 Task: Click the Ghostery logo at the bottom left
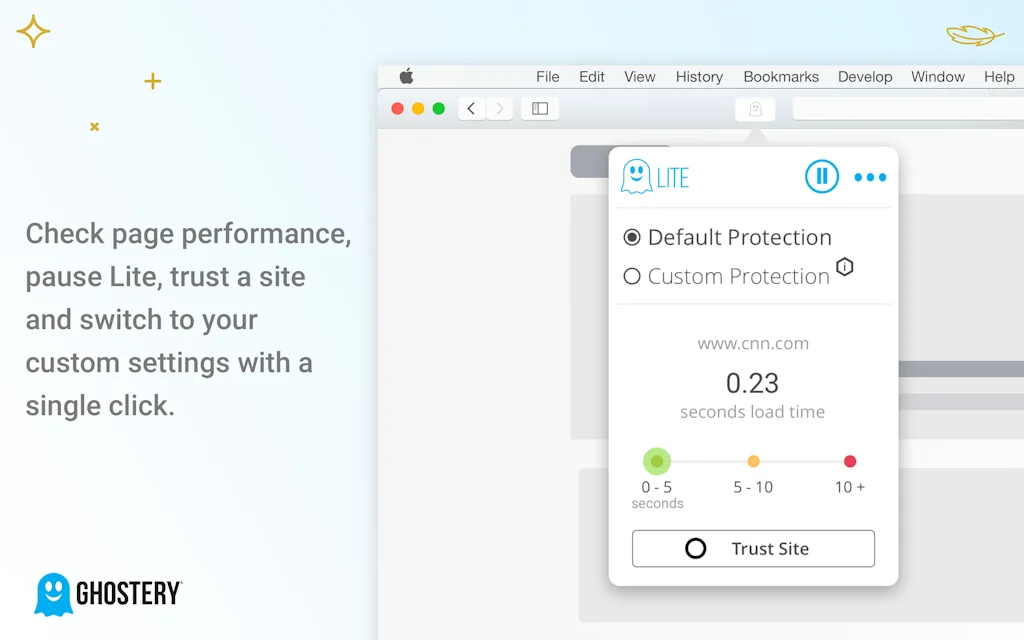coord(105,592)
